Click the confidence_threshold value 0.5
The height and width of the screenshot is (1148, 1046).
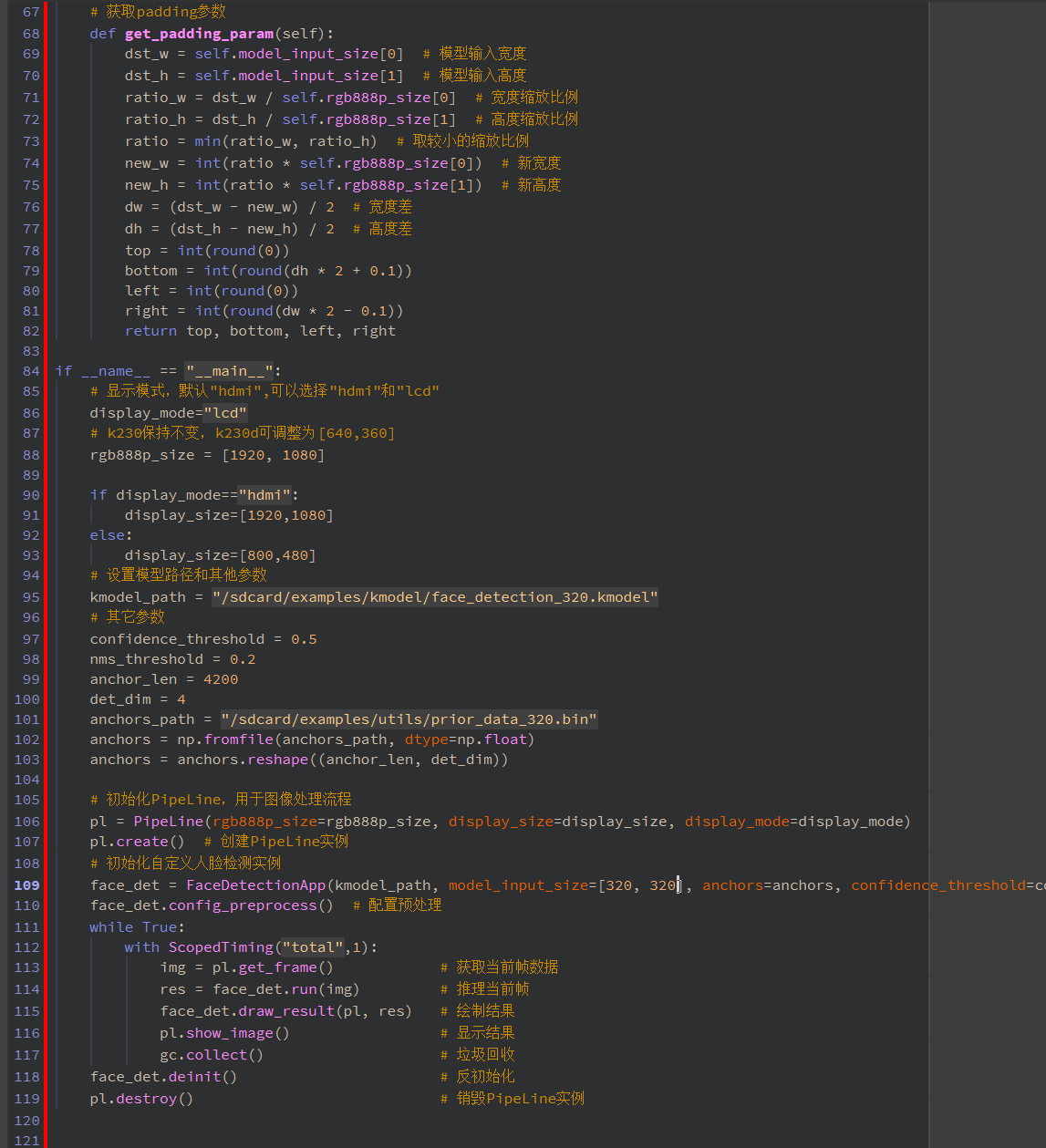coord(304,639)
